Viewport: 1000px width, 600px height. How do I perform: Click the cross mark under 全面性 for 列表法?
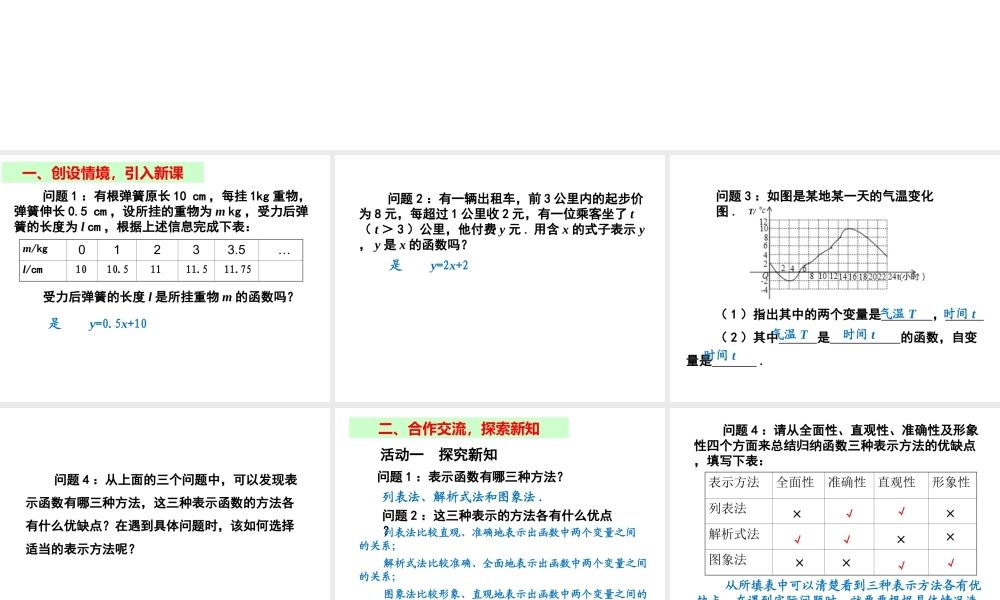(x=797, y=513)
